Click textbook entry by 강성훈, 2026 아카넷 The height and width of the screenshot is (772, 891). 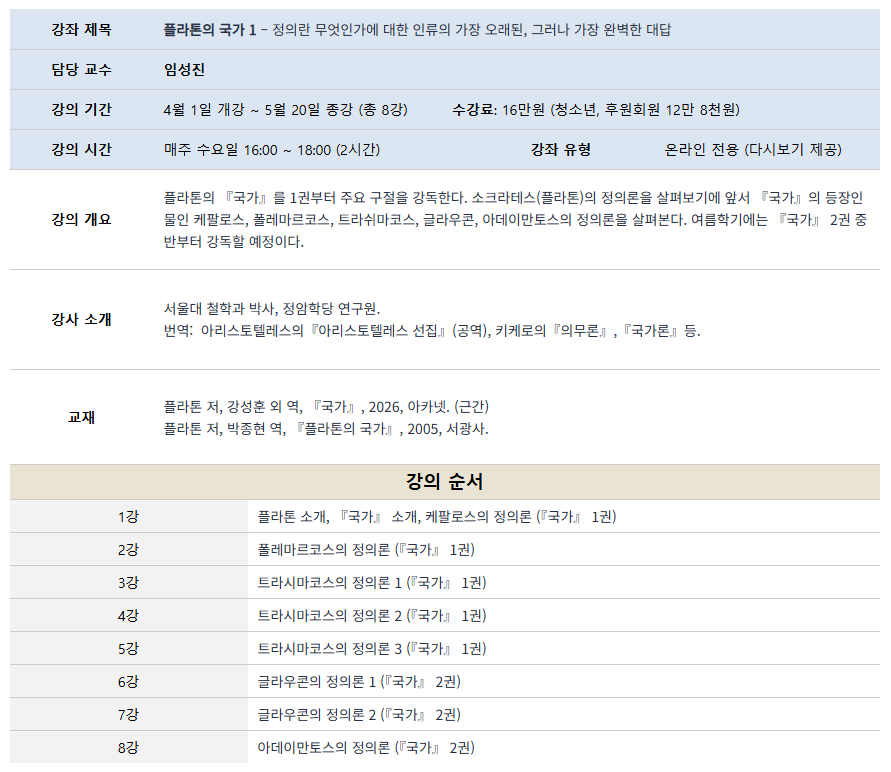coord(326,407)
